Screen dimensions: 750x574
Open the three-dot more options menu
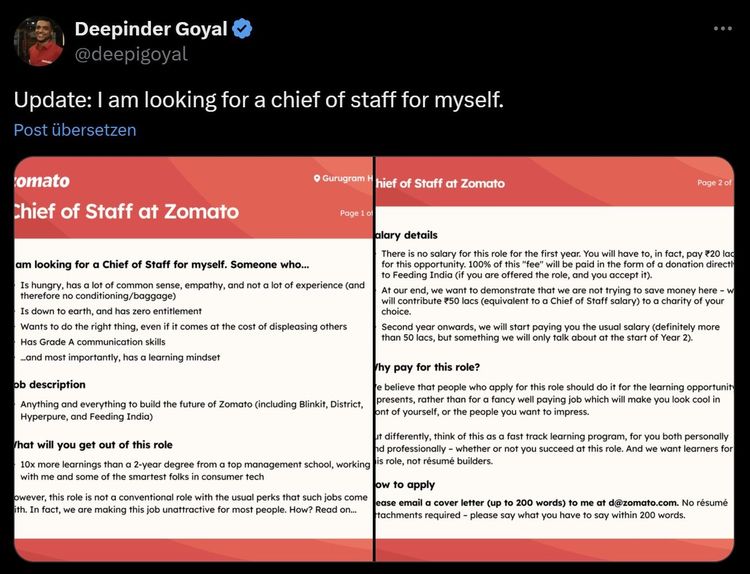click(x=722, y=29)
